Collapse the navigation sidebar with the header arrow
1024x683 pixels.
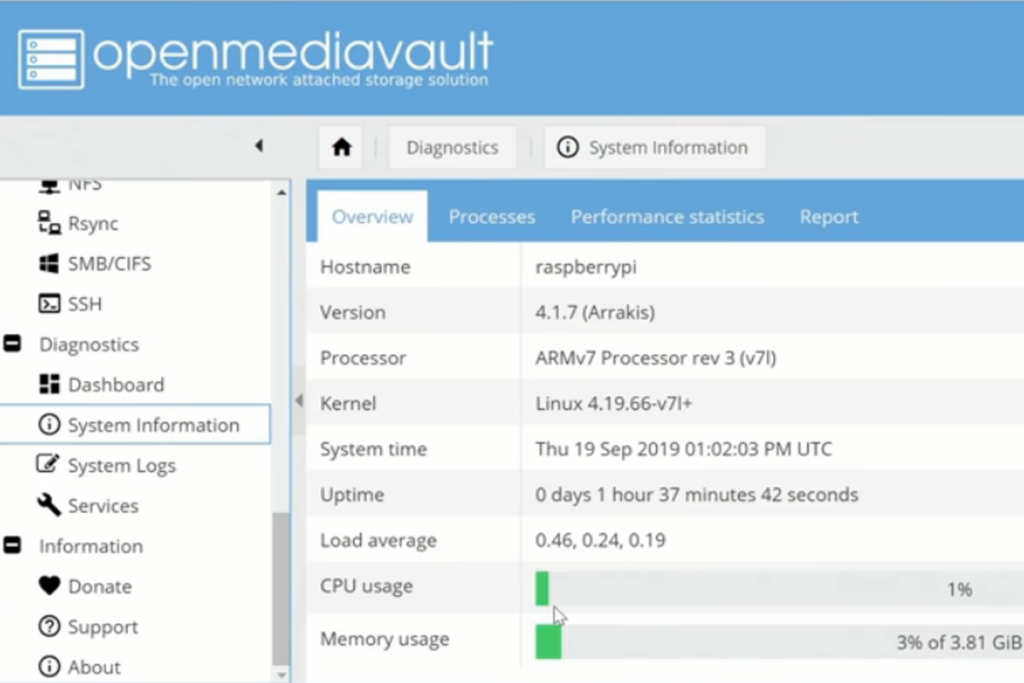point(259,146)
